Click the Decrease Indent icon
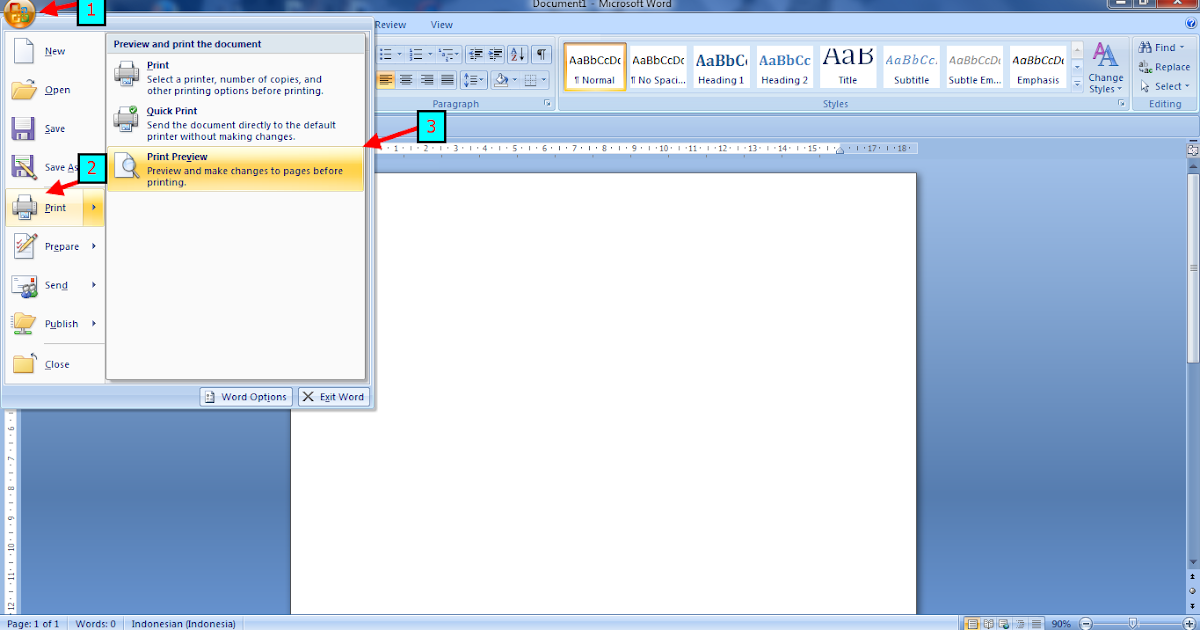Screen dimensions: 1200x630 tap(476, 54)
